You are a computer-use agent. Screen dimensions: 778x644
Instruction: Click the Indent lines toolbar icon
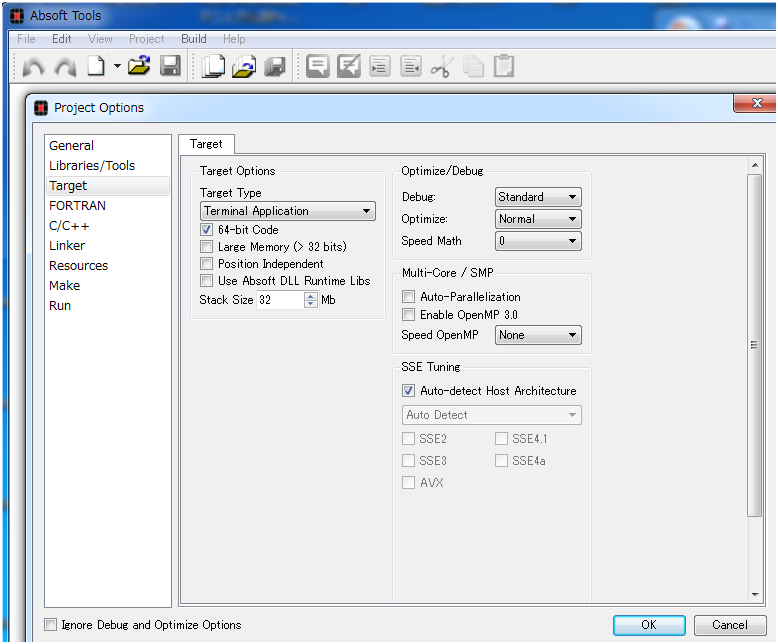380,66
